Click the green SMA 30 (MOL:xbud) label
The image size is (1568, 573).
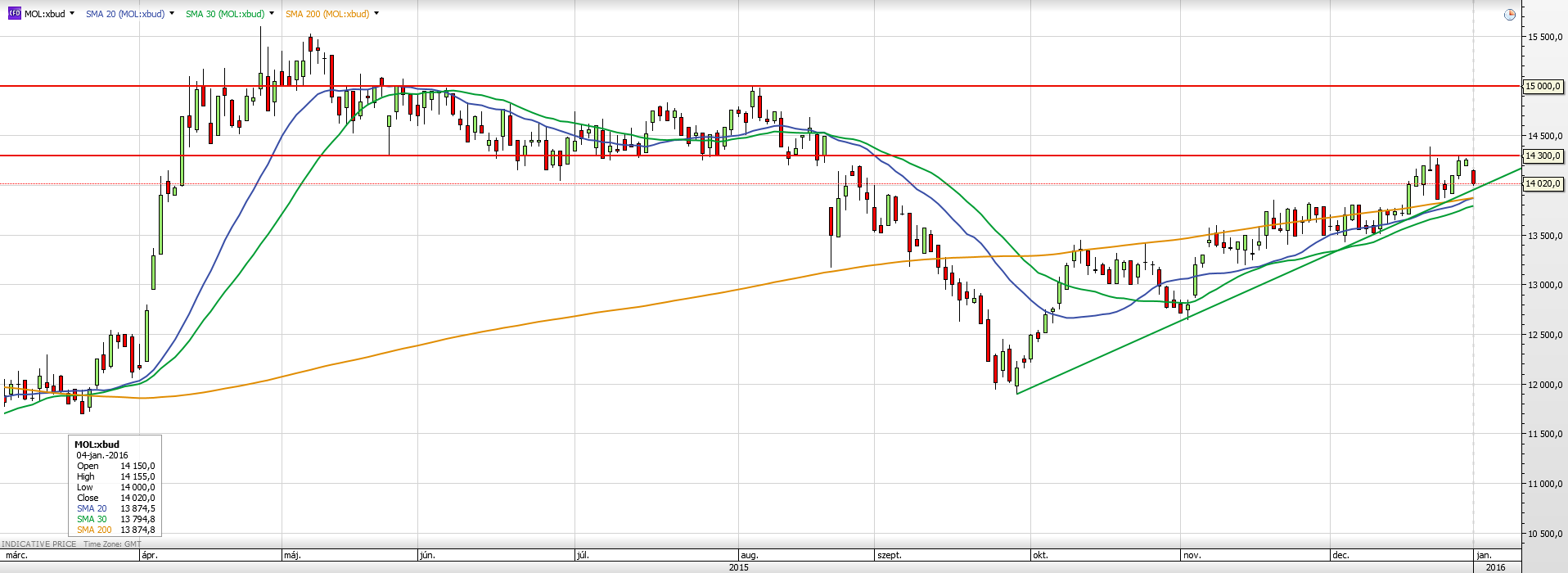(x=225, y=14)
